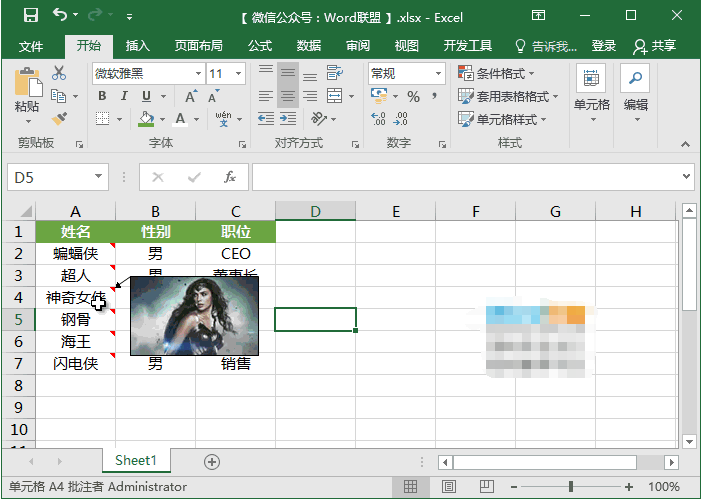Click the 条件格式 button

[x=496, y=74]
